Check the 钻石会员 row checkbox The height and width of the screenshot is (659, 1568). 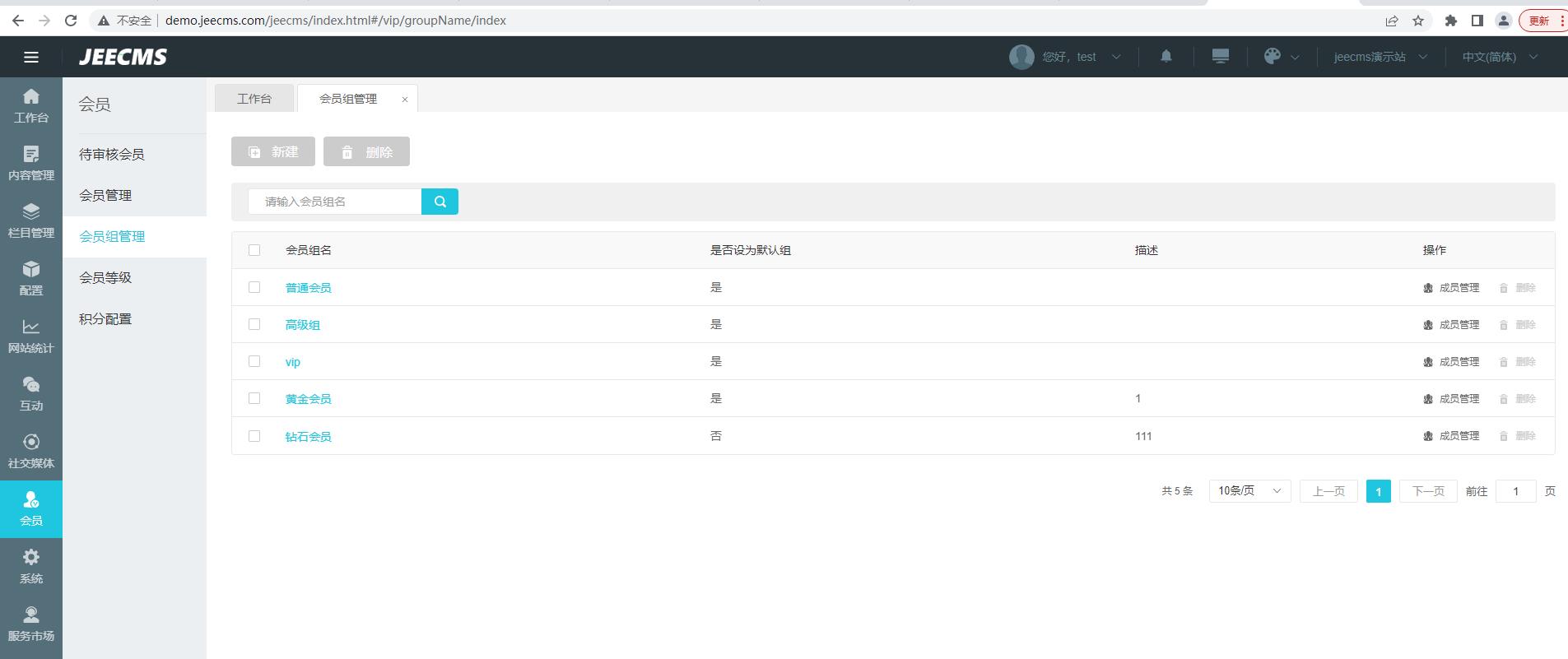254,436
